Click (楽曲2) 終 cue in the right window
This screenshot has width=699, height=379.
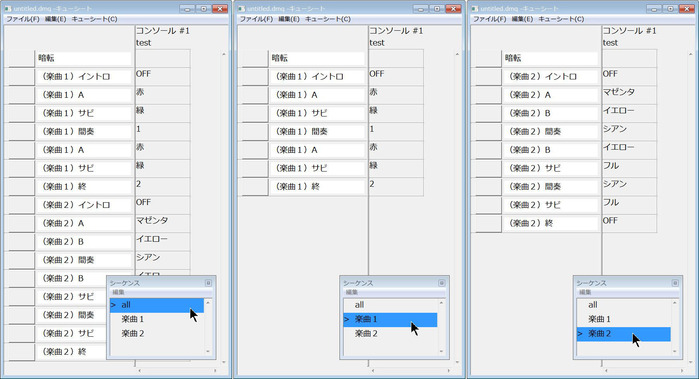[x=551, y=223]
